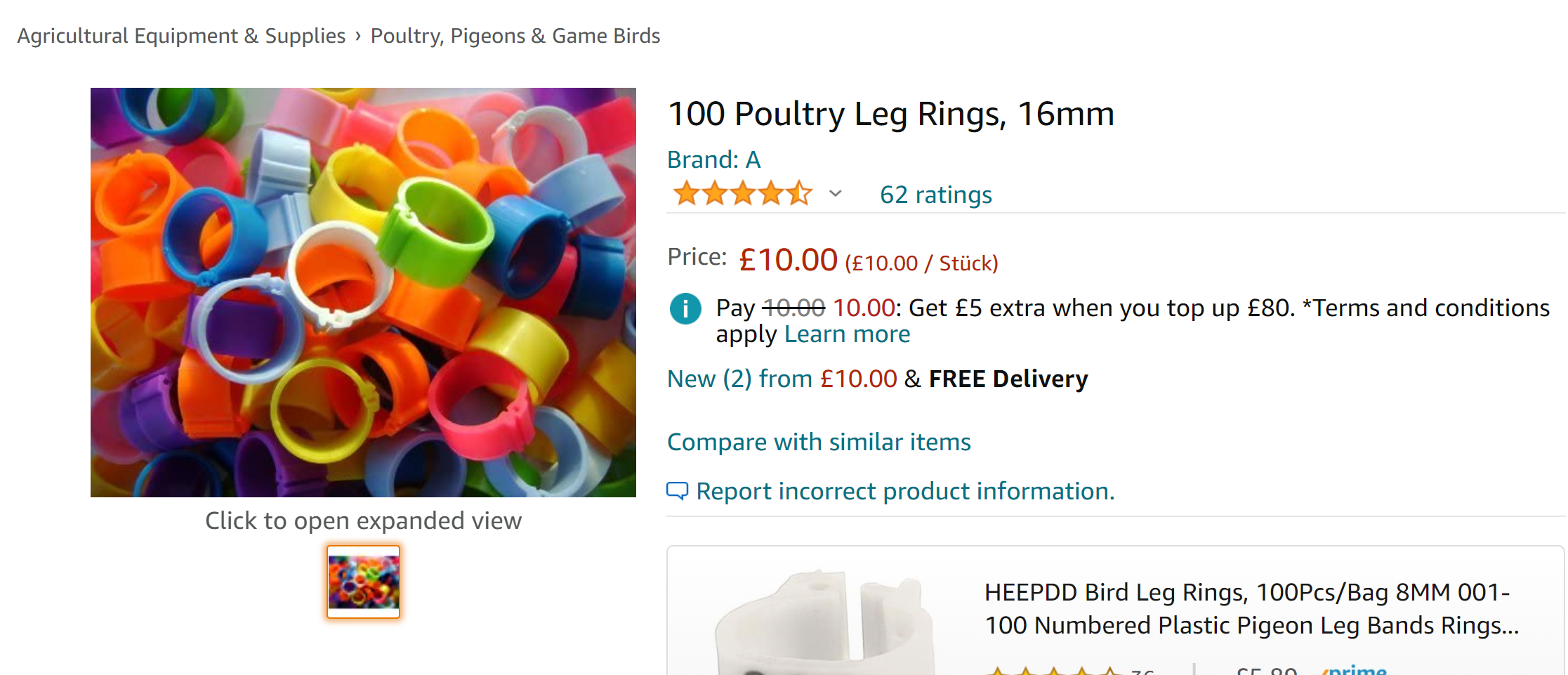1568x675 pixels.
Task: Open Agricultural Equipment & Supplies breadcrumb
Action: pyautogui.click(x=181, y=36)
